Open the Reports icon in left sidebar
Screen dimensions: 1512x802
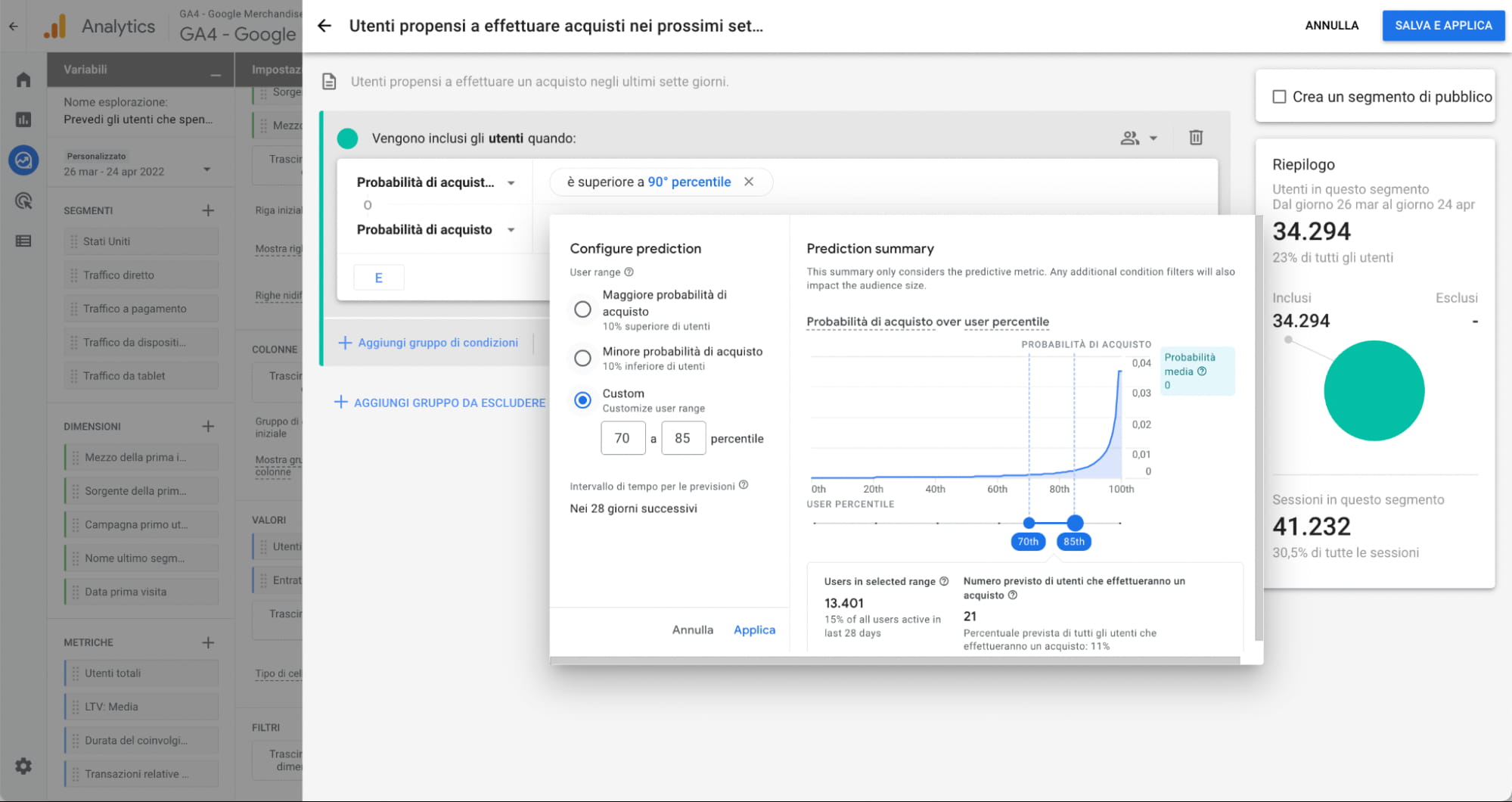tap(23, 120)
